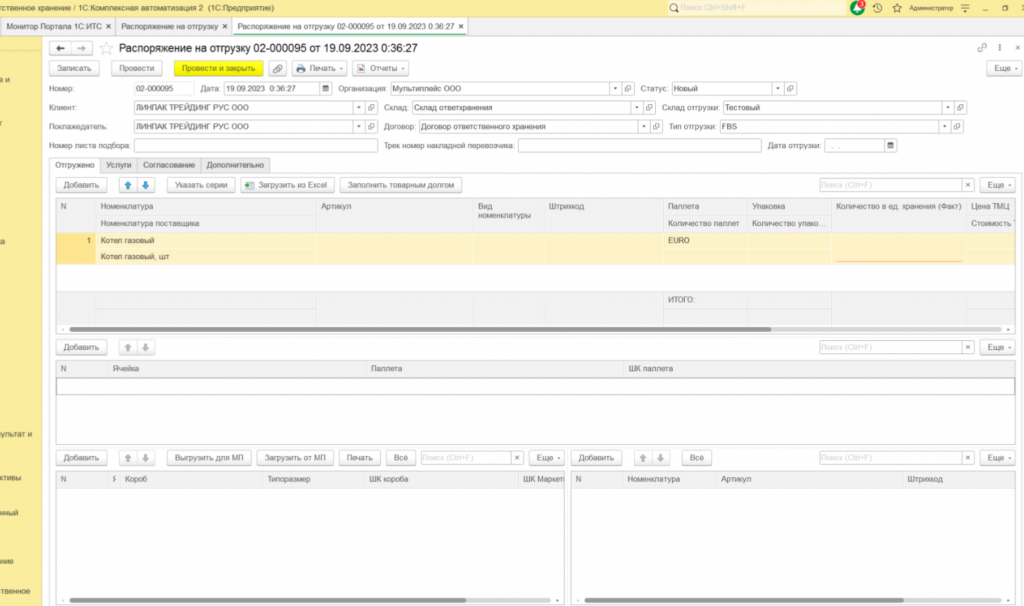1024x606 pixels.
Task: Switch to Услуги tab
Action: (118, 165)
